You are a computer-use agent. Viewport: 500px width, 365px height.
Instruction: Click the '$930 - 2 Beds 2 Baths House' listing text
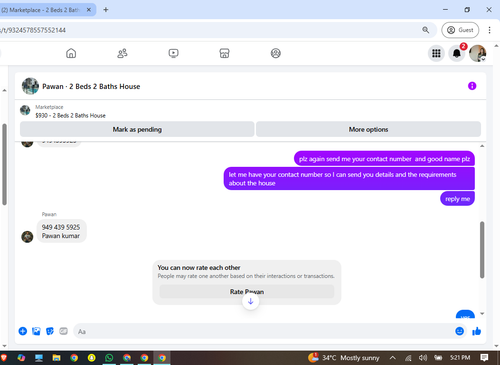point(70,115)
